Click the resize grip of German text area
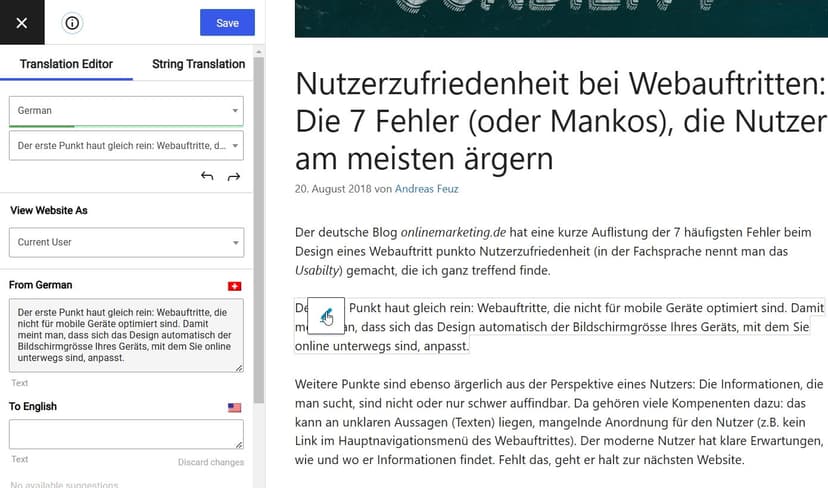828x488 pixels. tap(239, 368)
